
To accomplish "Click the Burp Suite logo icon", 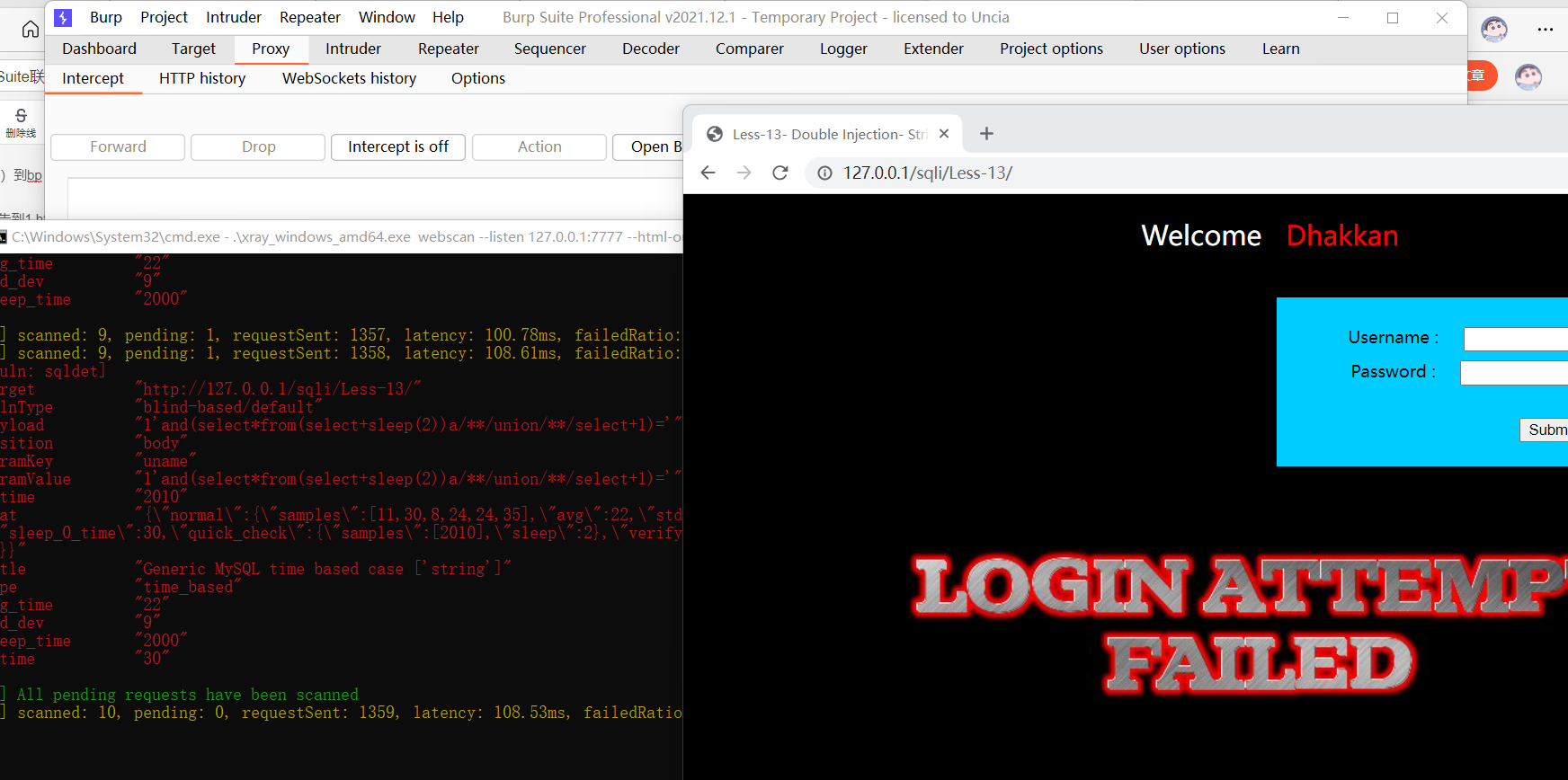I will [x=63, y=17].
